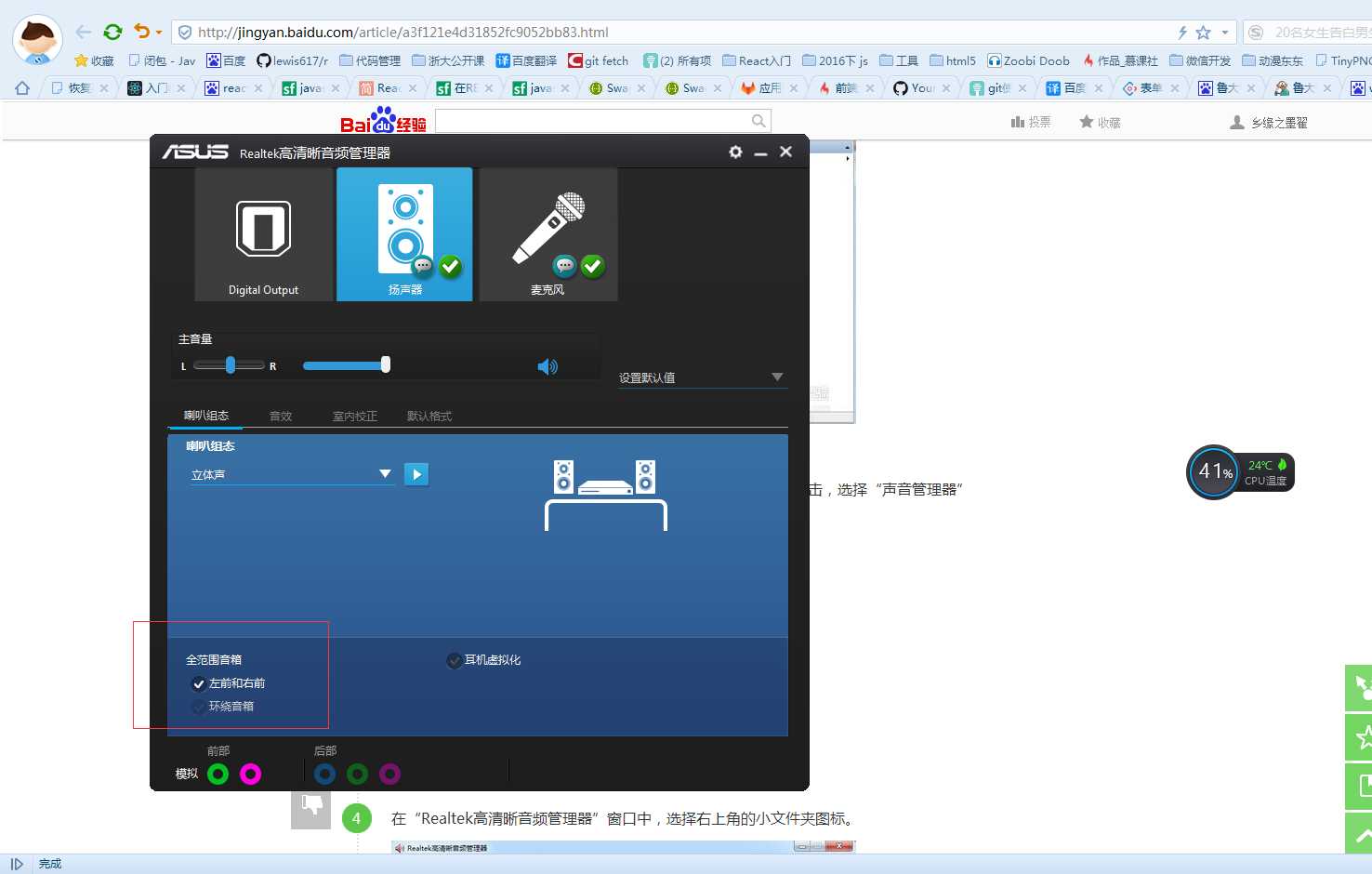Click the chat bubble icon on 扬声器
The width and height of the screenshot is (1372, 874).
[x=423, y=266]
